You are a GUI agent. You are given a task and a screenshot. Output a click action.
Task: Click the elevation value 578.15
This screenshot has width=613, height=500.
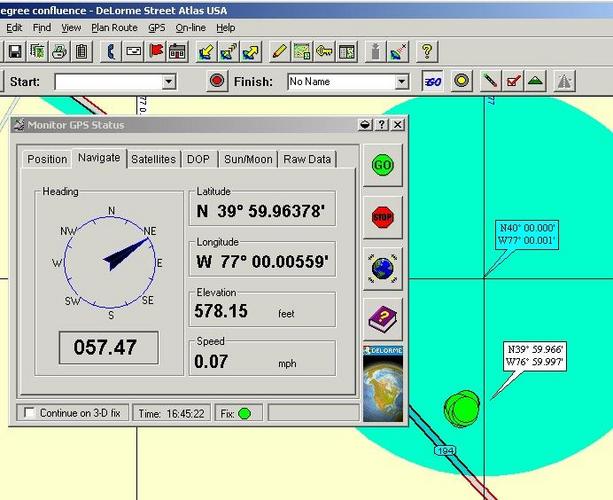pos(221,311)
